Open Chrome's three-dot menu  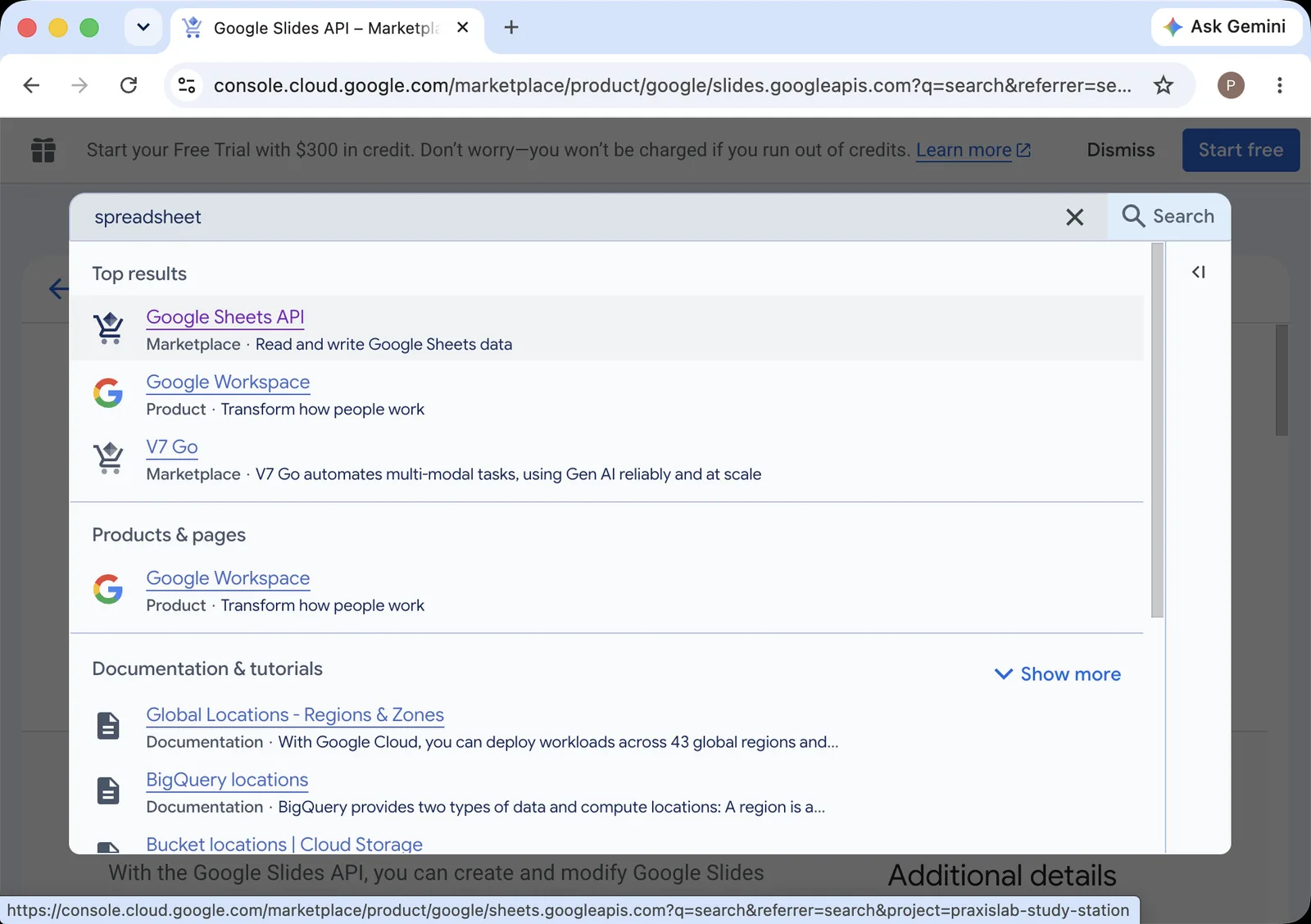tap(1279, 85)
